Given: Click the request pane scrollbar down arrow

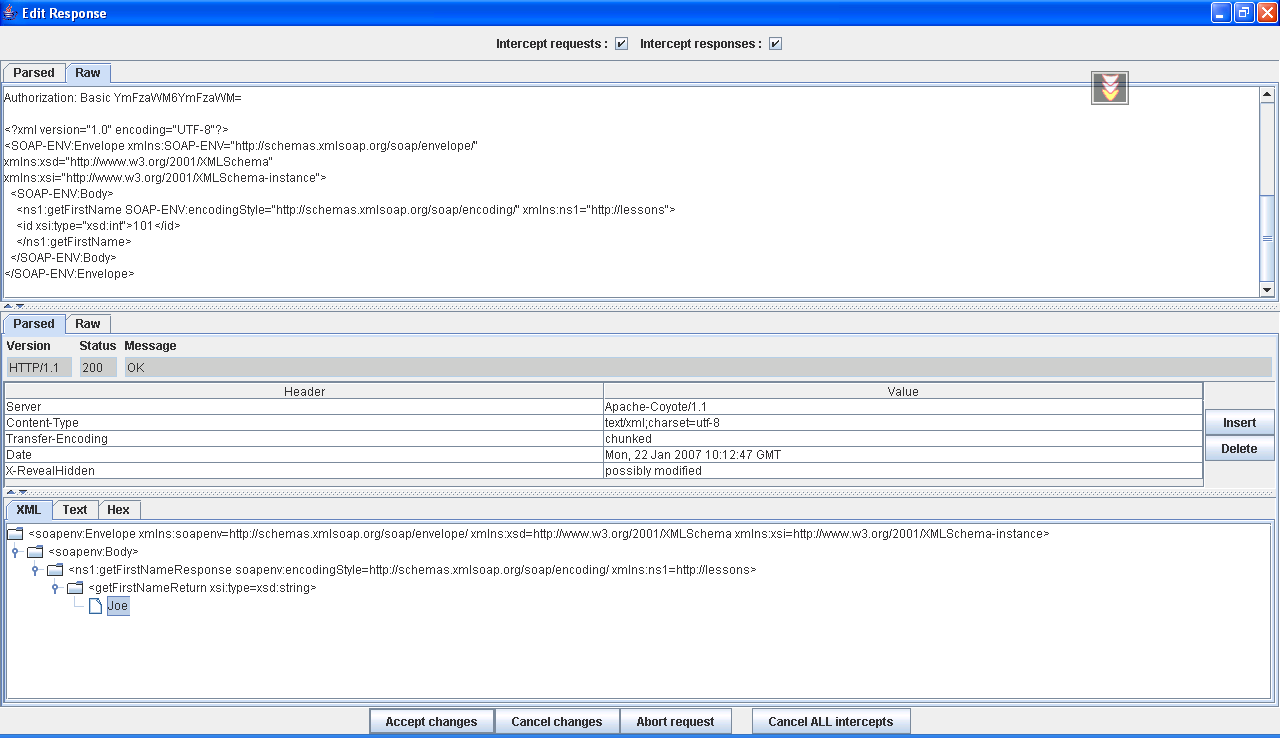Looking at the screenshot, I should (x=1267, y=290).
